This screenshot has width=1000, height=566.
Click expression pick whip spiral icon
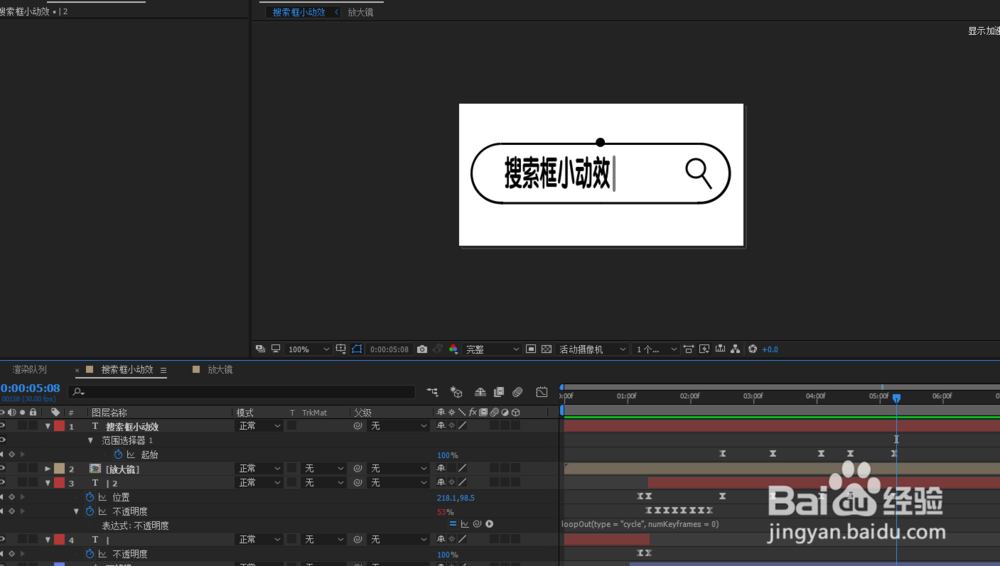coord(477,524)
